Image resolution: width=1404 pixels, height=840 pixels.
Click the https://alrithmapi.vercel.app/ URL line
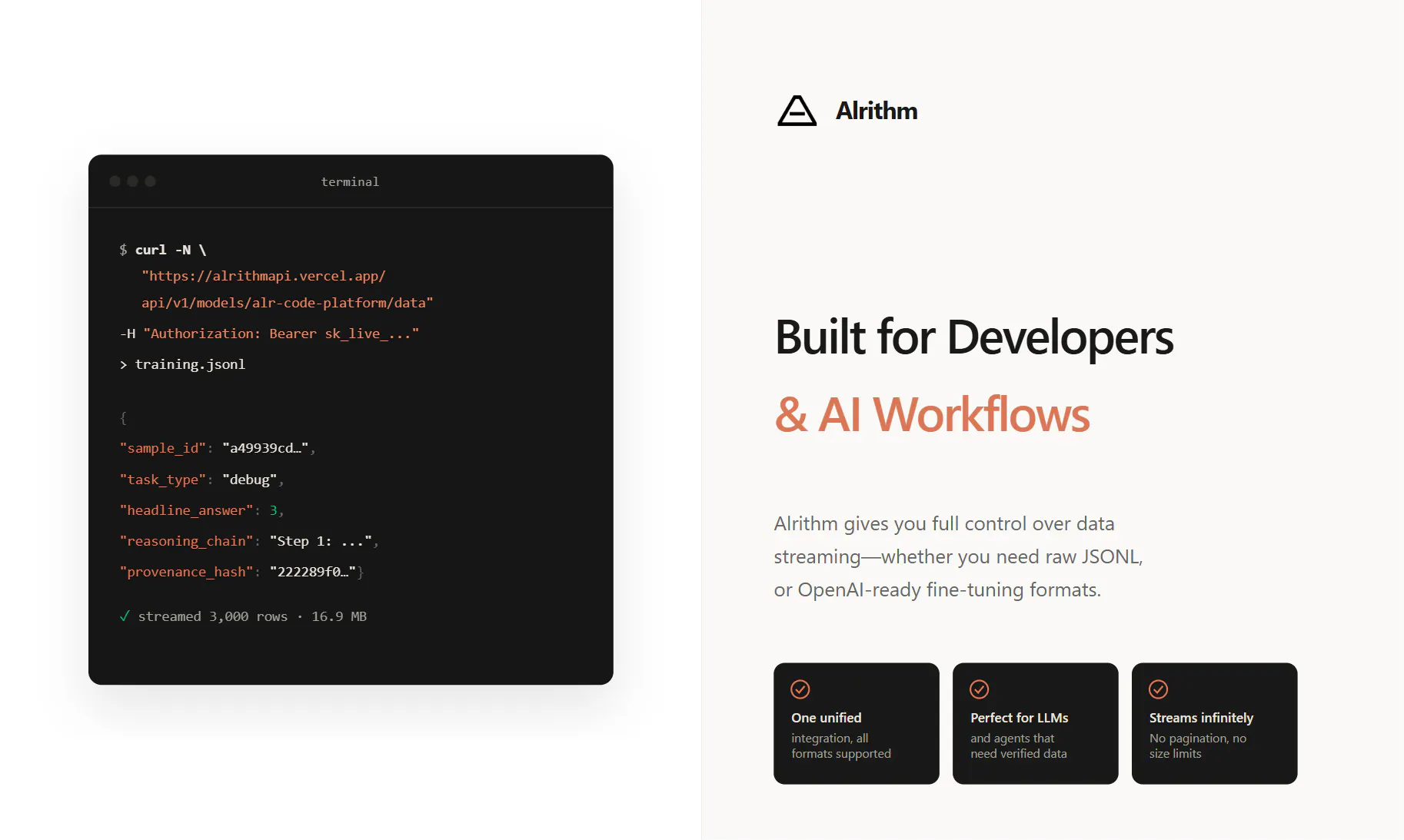264,276
